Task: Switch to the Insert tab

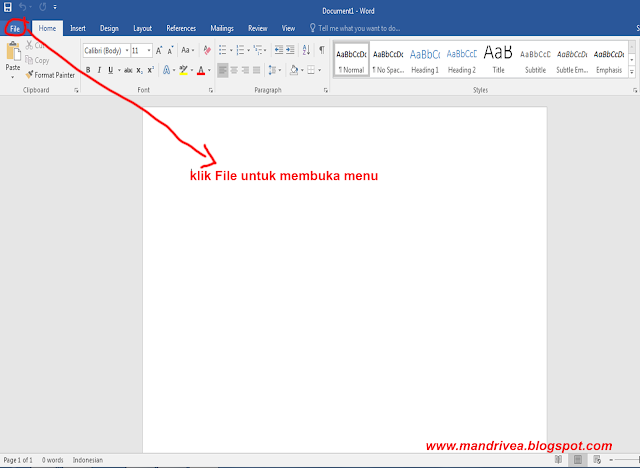Action: 78,28
